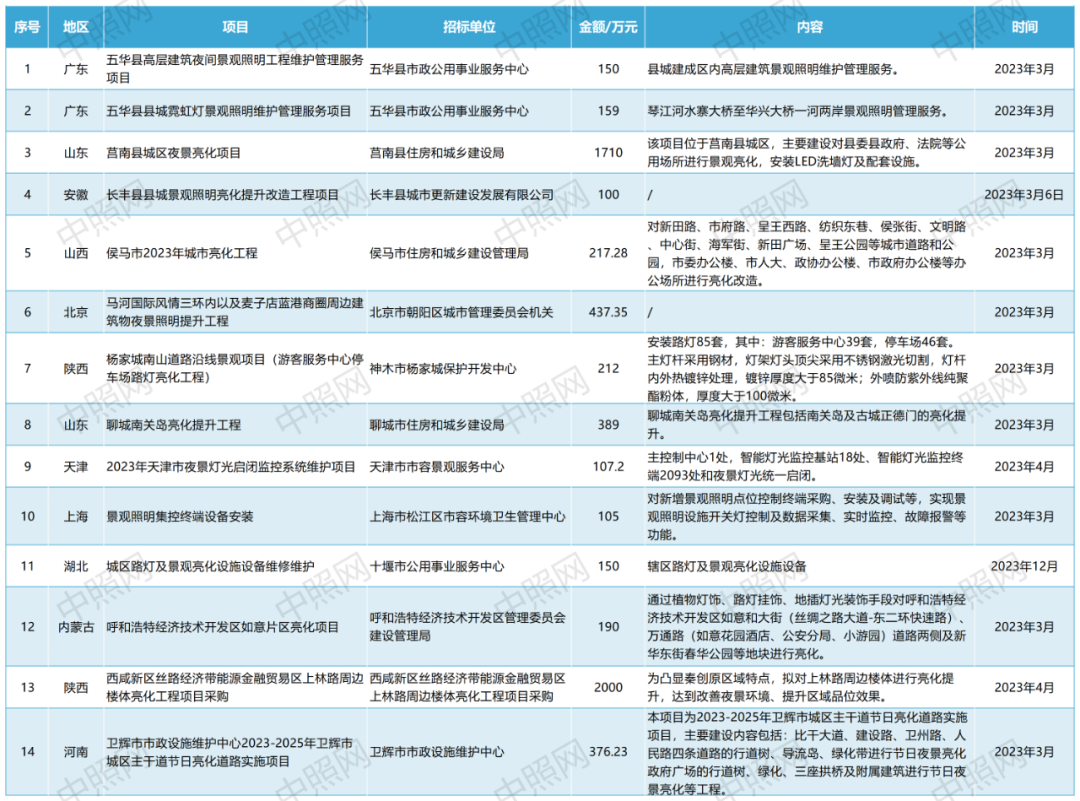Click amount value 437.35
The image size is (1080, 801).
point(608,312)
